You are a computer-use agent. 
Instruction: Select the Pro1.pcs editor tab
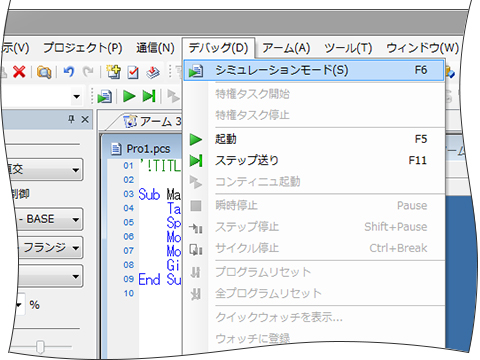point(142,149)
